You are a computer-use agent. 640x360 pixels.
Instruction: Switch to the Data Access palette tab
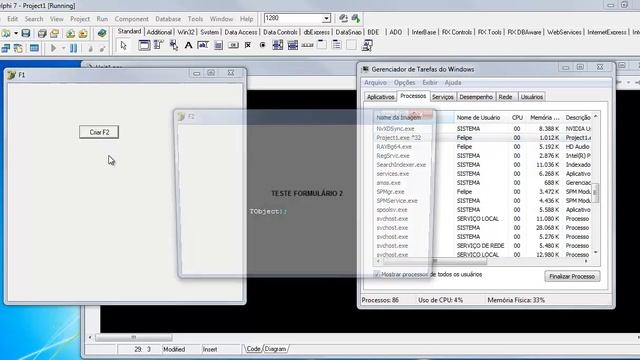241,32
